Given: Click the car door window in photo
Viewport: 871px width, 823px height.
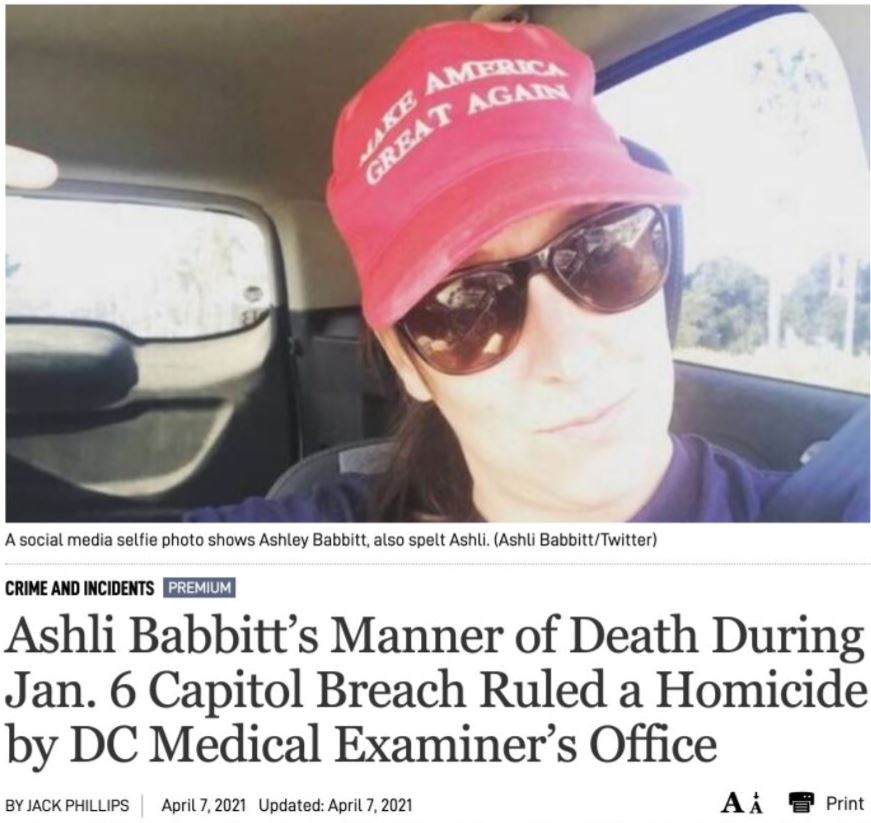Looking at the screenshot, I should (x=142, y=268).
